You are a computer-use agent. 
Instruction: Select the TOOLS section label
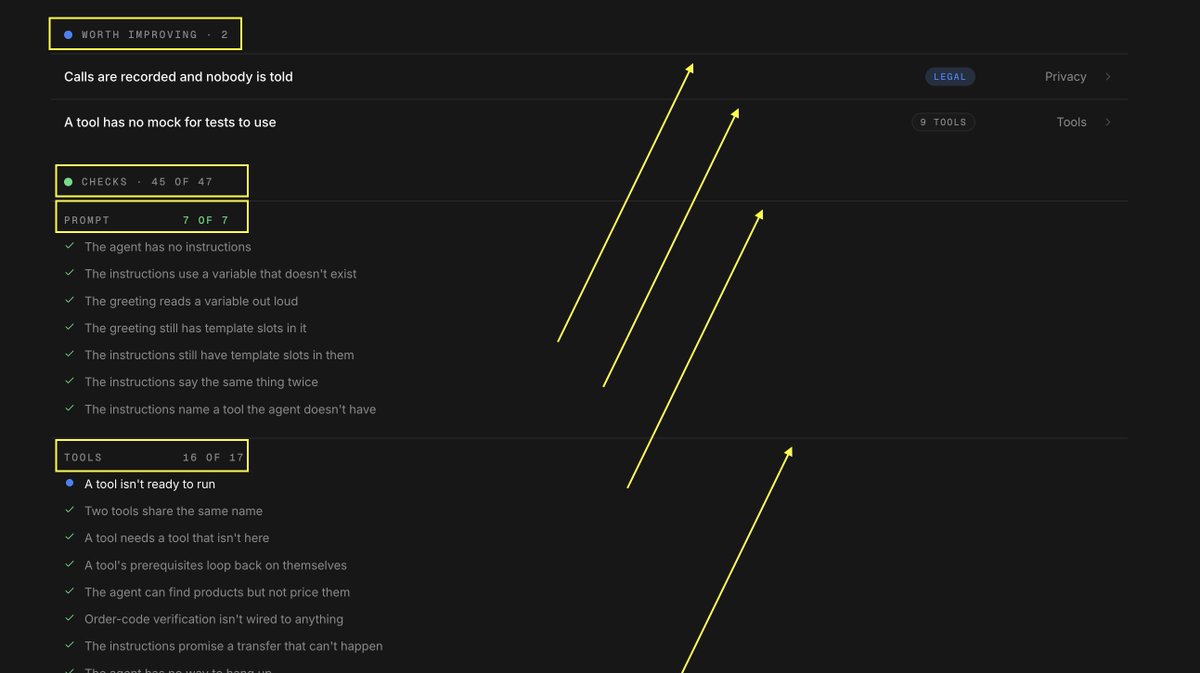click(x=83, y=458)
